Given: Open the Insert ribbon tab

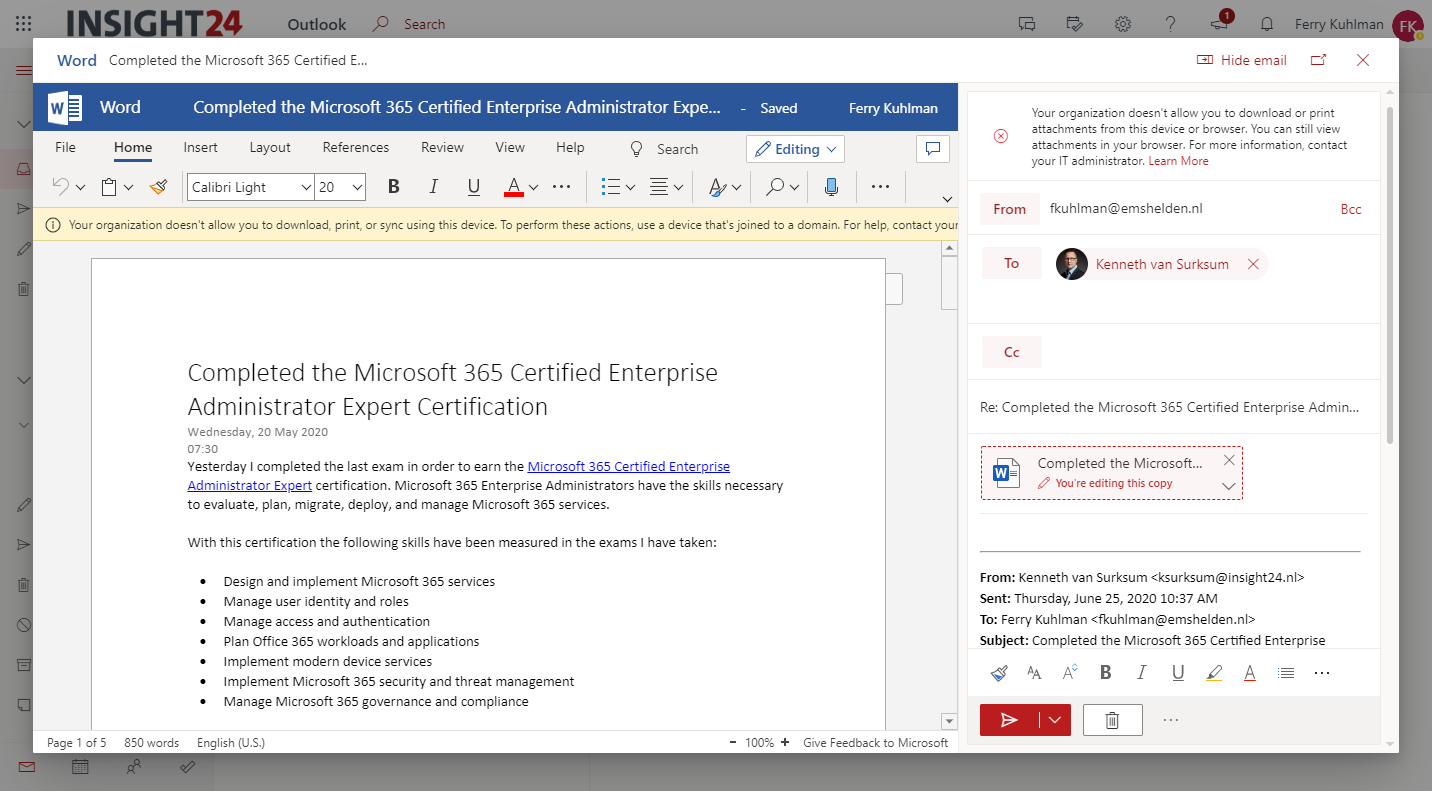Looking at the screenshot, I should (x=200, y=147).
